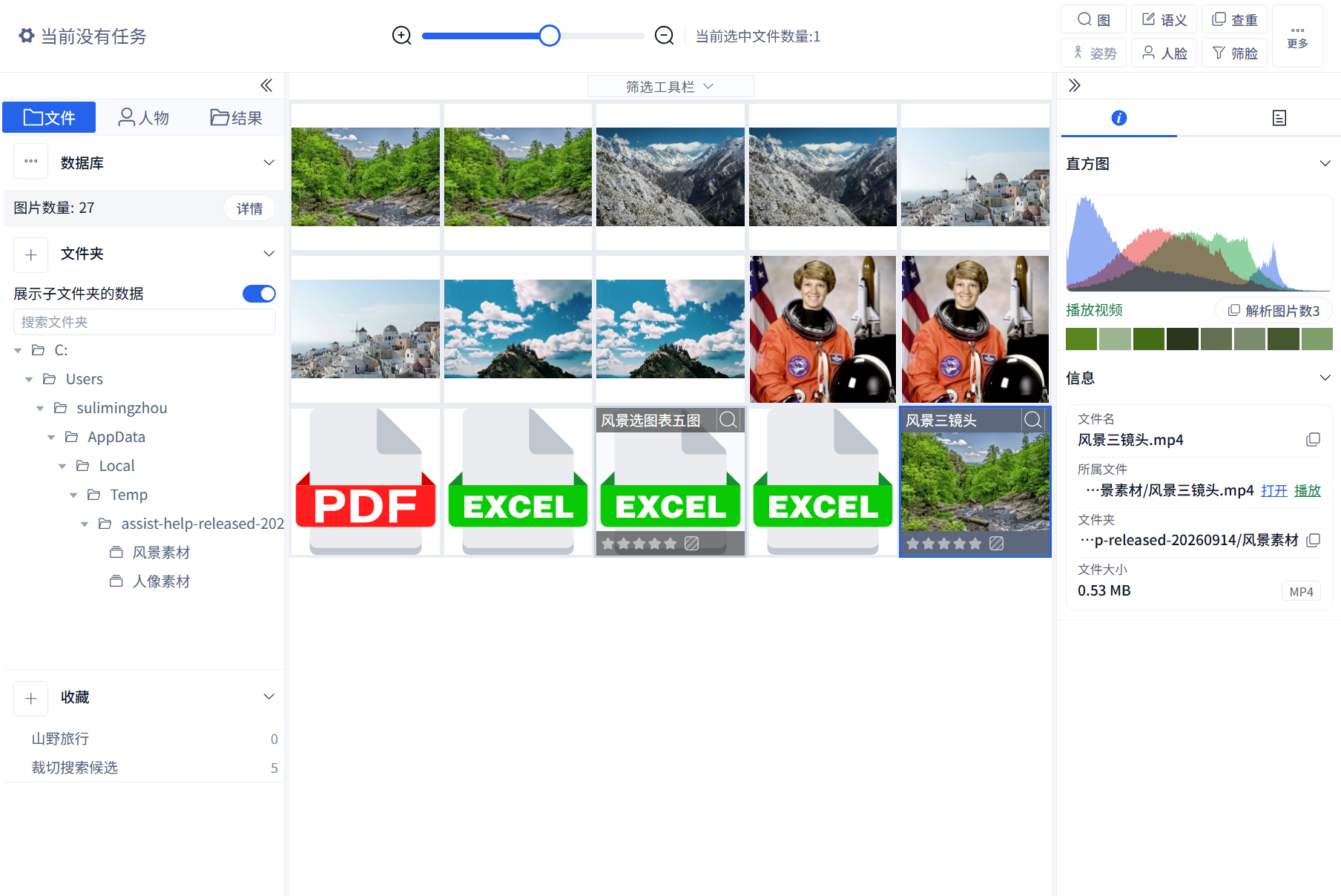Click the MP4 format badge
This screenshot has width=1341, height=896.
tap(1302, 591)
